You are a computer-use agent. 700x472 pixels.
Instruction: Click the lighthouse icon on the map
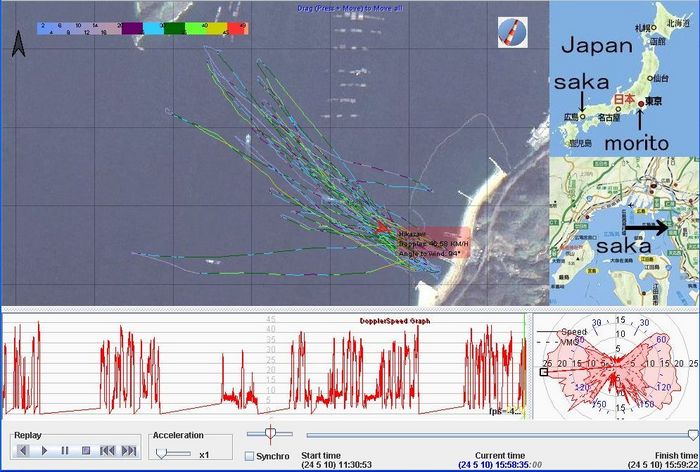(511, 32)
